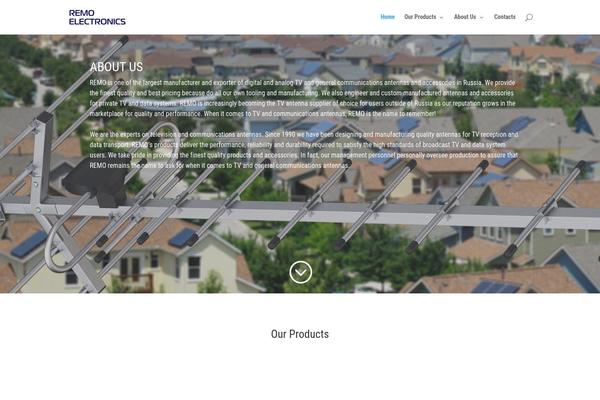600x400 pixels.
Task: Open the About Us menu item
Action: click(x=465, y=17)
